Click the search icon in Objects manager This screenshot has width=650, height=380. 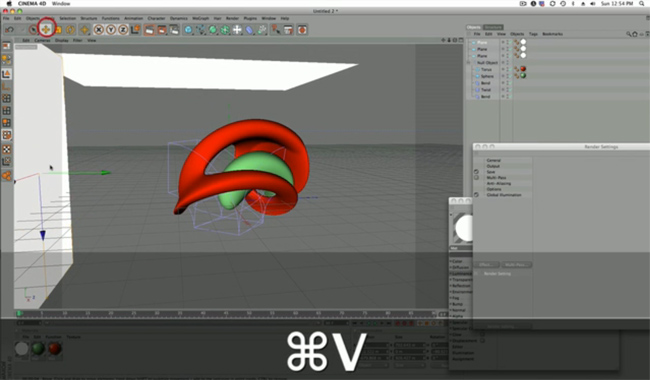[x=628, y=34]
